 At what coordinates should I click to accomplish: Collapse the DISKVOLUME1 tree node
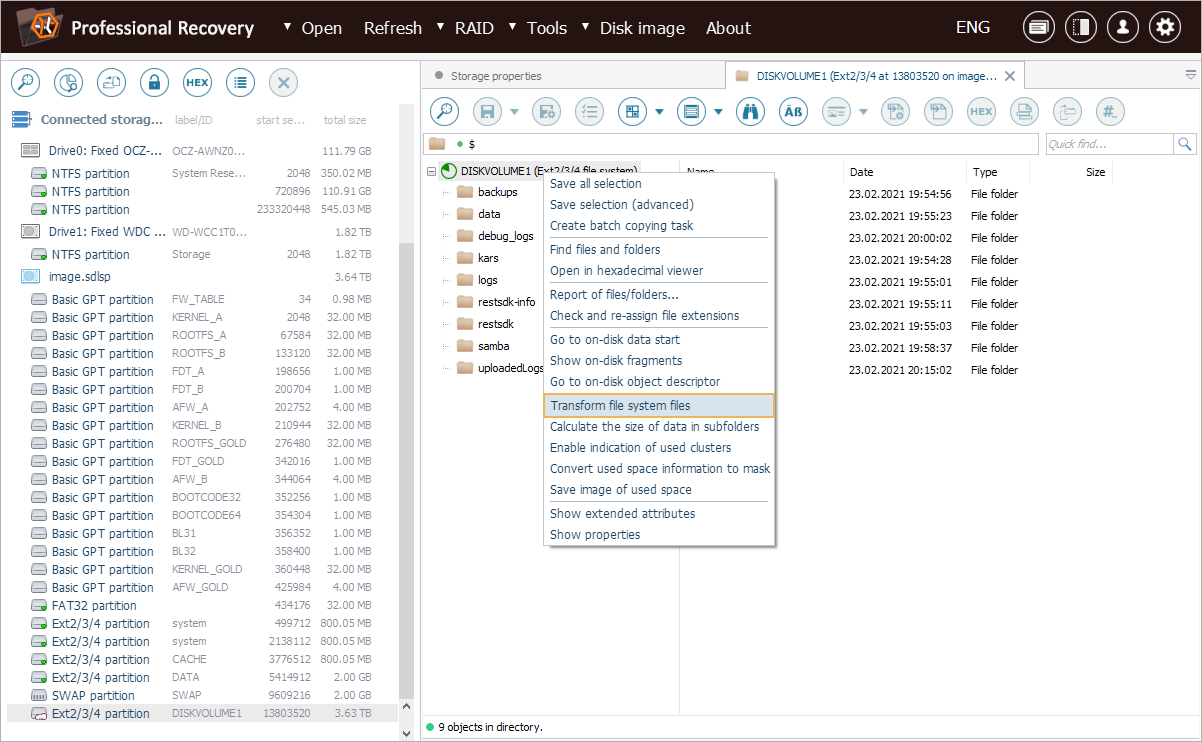[x=431, y=171]
